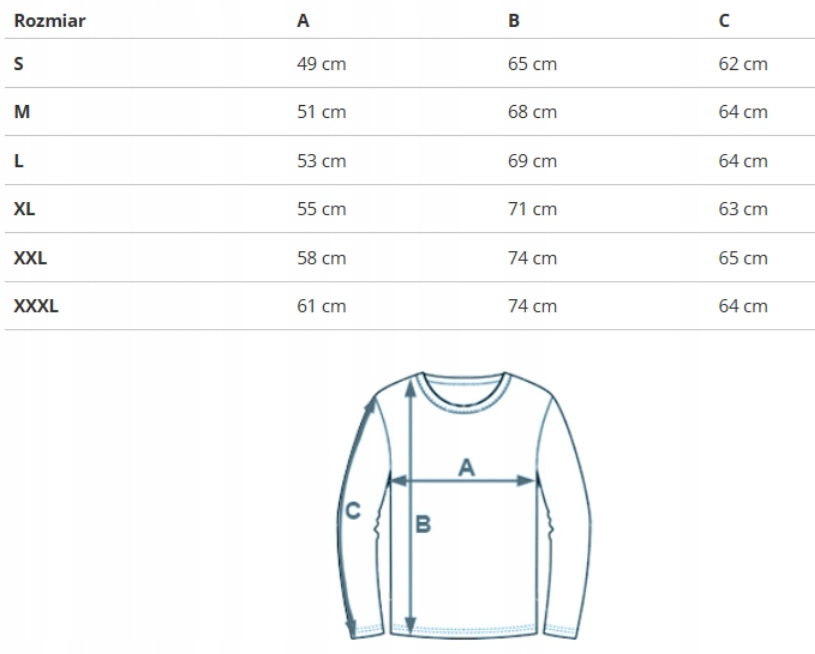Select the XXXL size row label
Screen dimensions: 815x654
click(x=36, y=306)
